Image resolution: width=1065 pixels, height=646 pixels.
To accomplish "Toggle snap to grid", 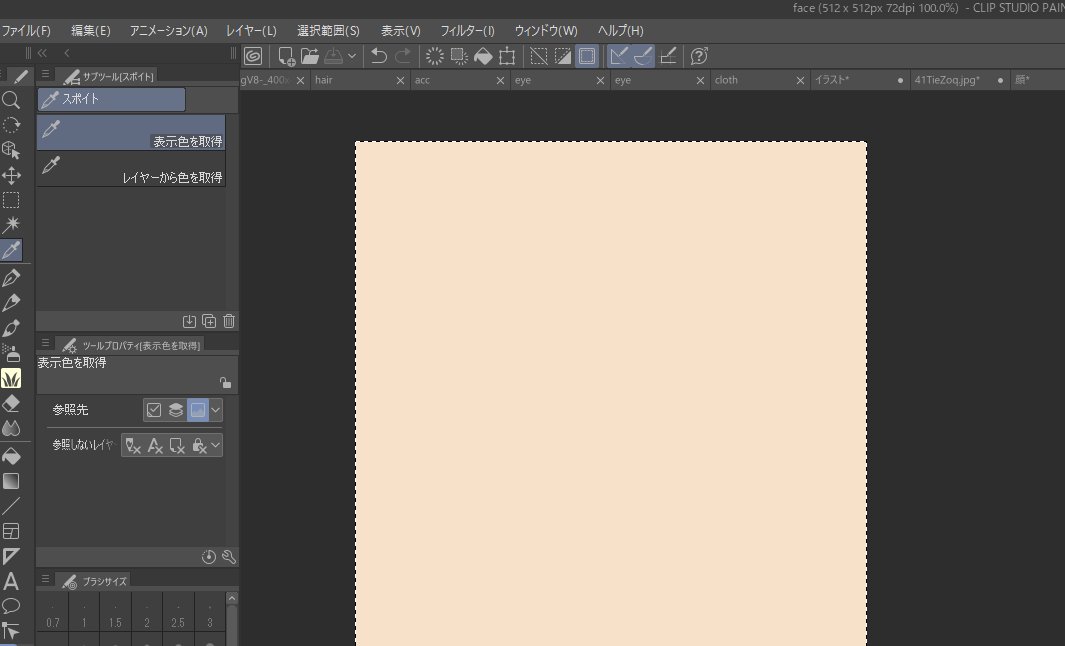I will (668, 56).
